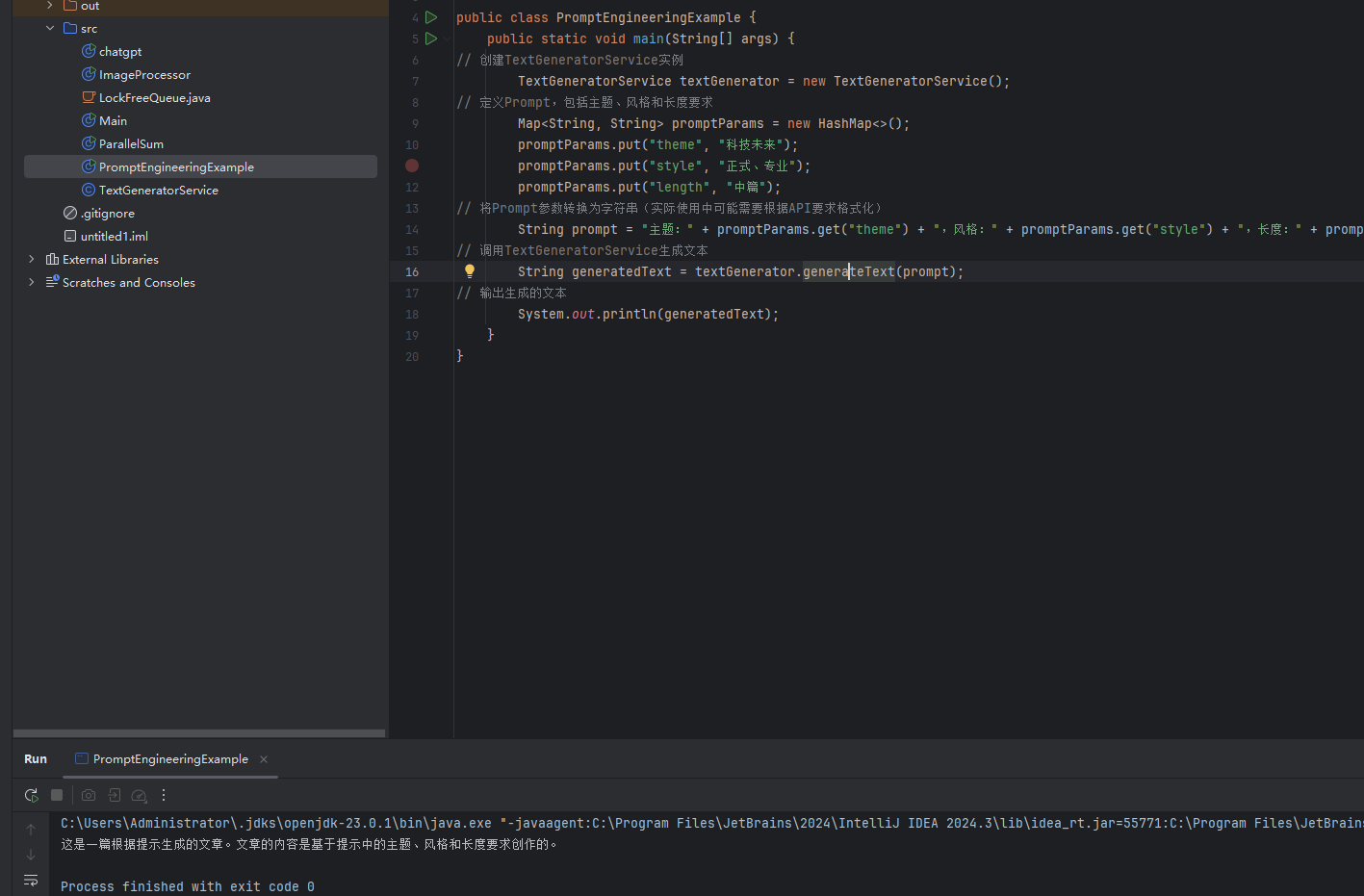1364x896 pixels.
Task: Click line number 16 in gutter
Action: 412,271
